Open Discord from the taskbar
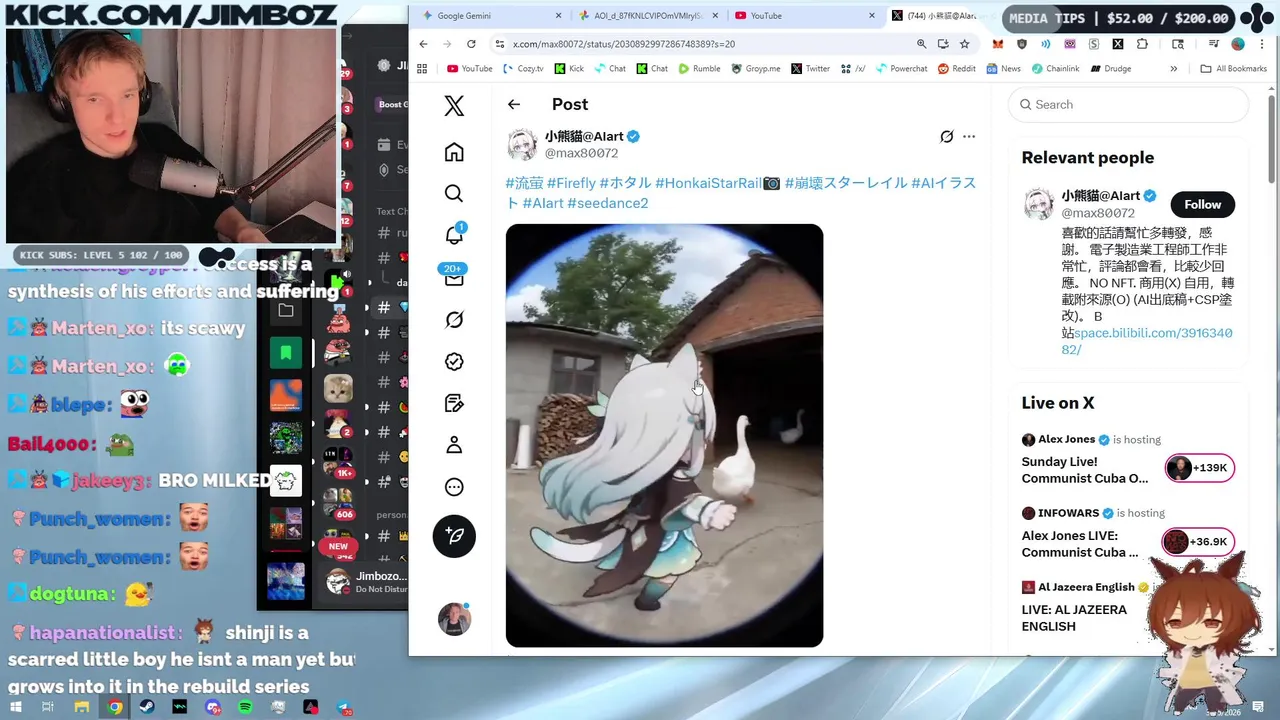The height and width of the screenshot is (720, 1280). [213, 707]
